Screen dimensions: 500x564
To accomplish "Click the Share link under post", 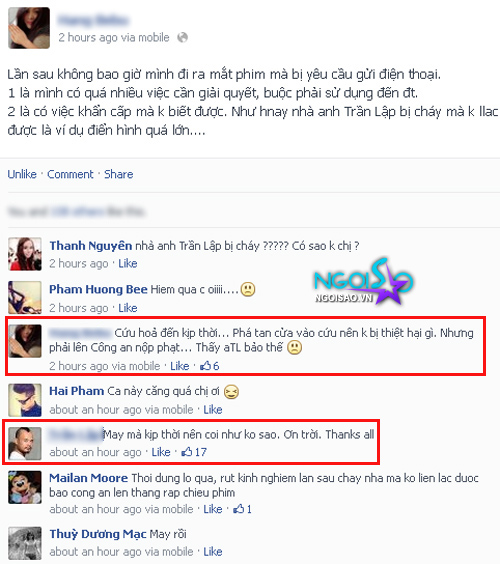I will click(x=119, y=174).
